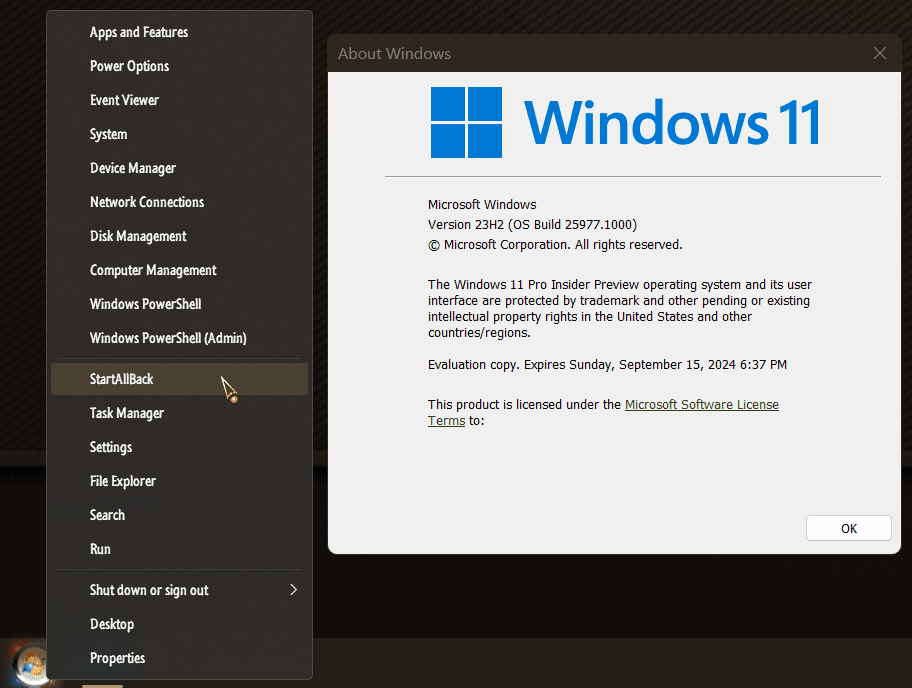This screenshot has width=912, height=688.
Task: Click the About Windows title bar text
Action: click(x=394, y=54)
